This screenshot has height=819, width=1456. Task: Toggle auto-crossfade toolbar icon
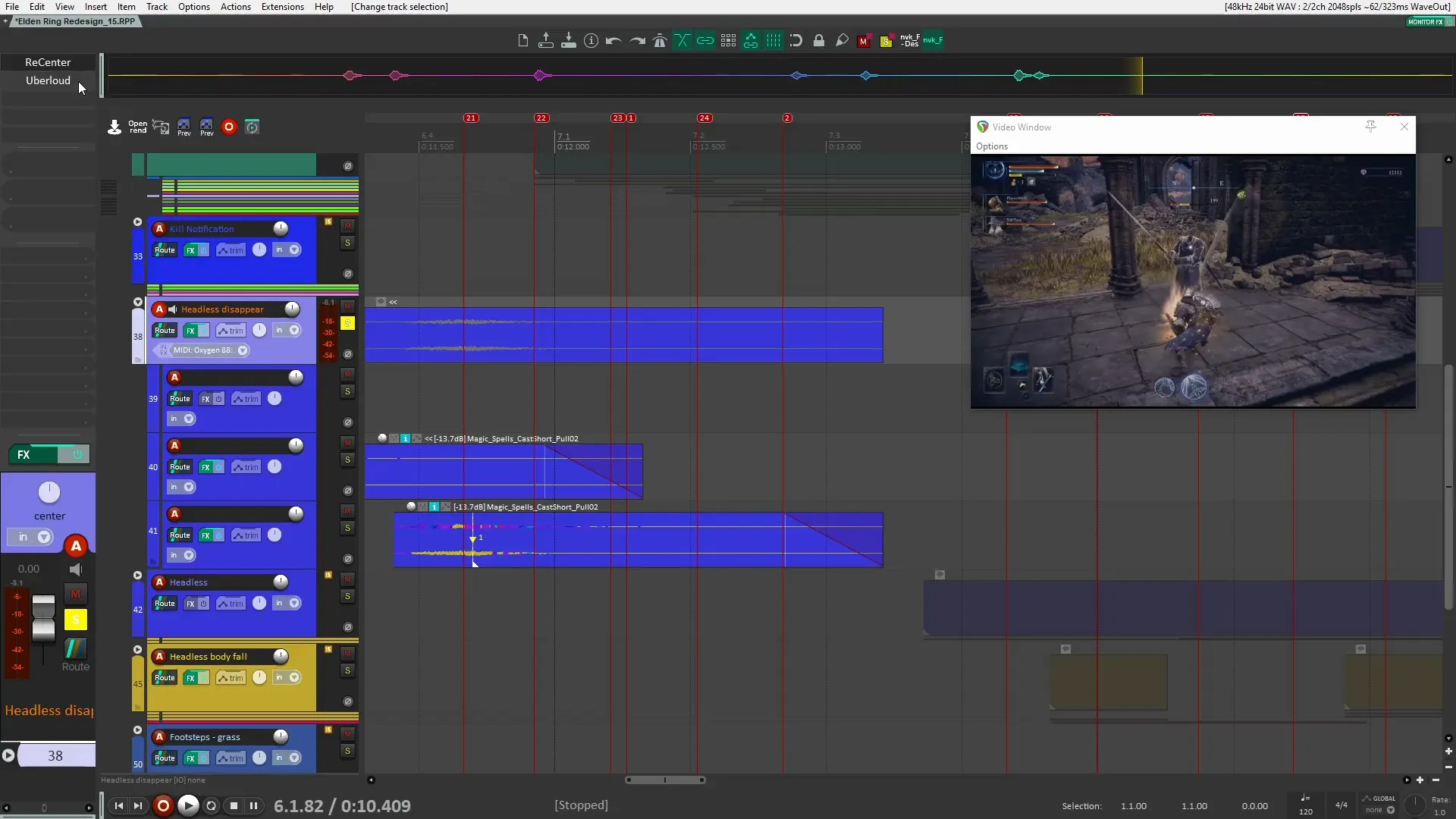click(682, 41)
